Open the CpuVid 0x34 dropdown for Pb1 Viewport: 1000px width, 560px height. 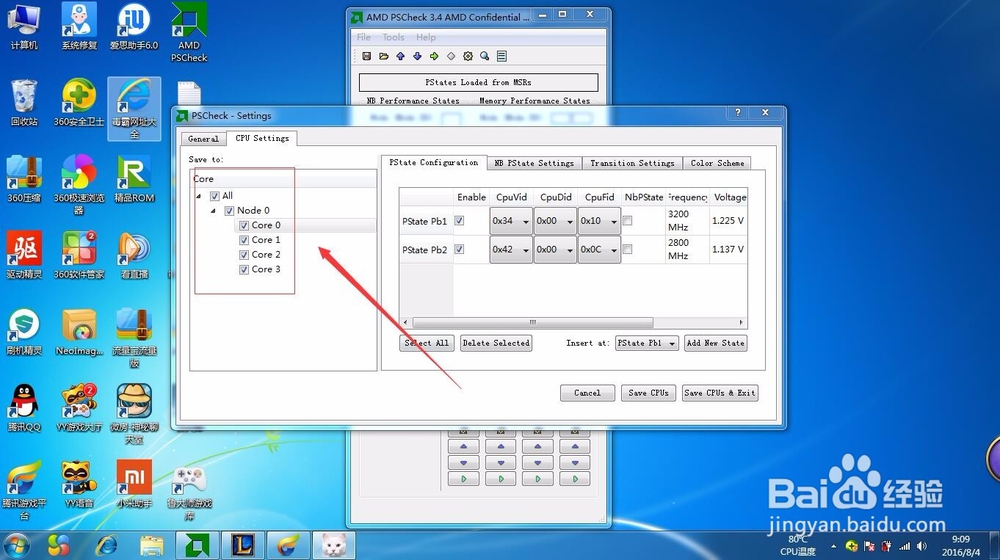point(511,221)
